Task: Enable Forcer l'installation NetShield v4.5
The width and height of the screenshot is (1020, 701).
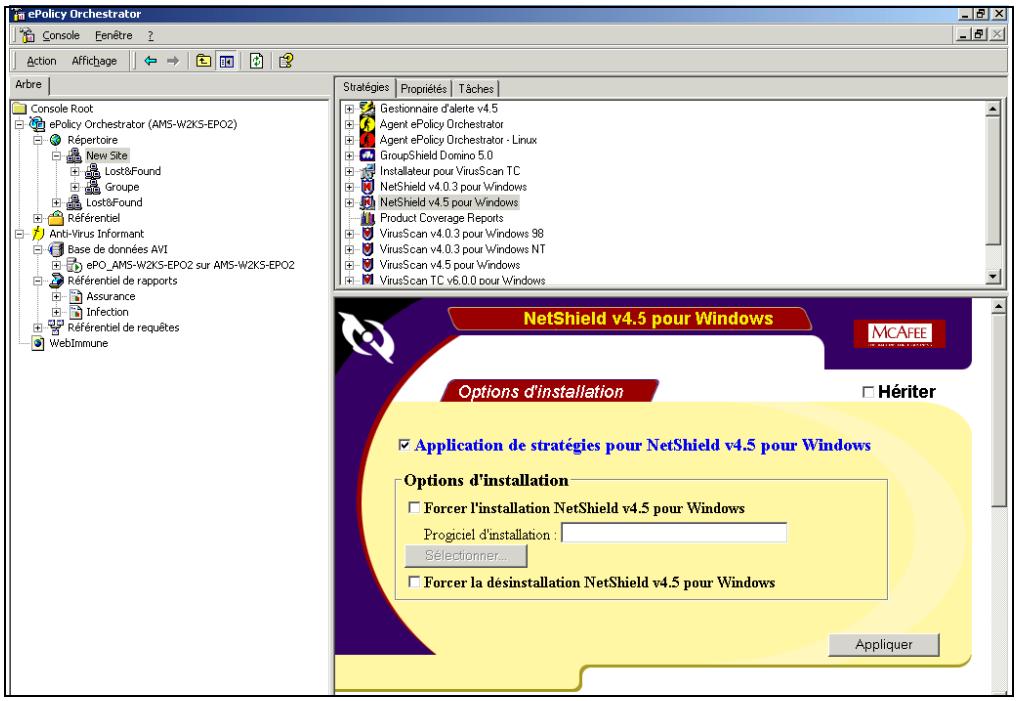Action: coord(414,507)
